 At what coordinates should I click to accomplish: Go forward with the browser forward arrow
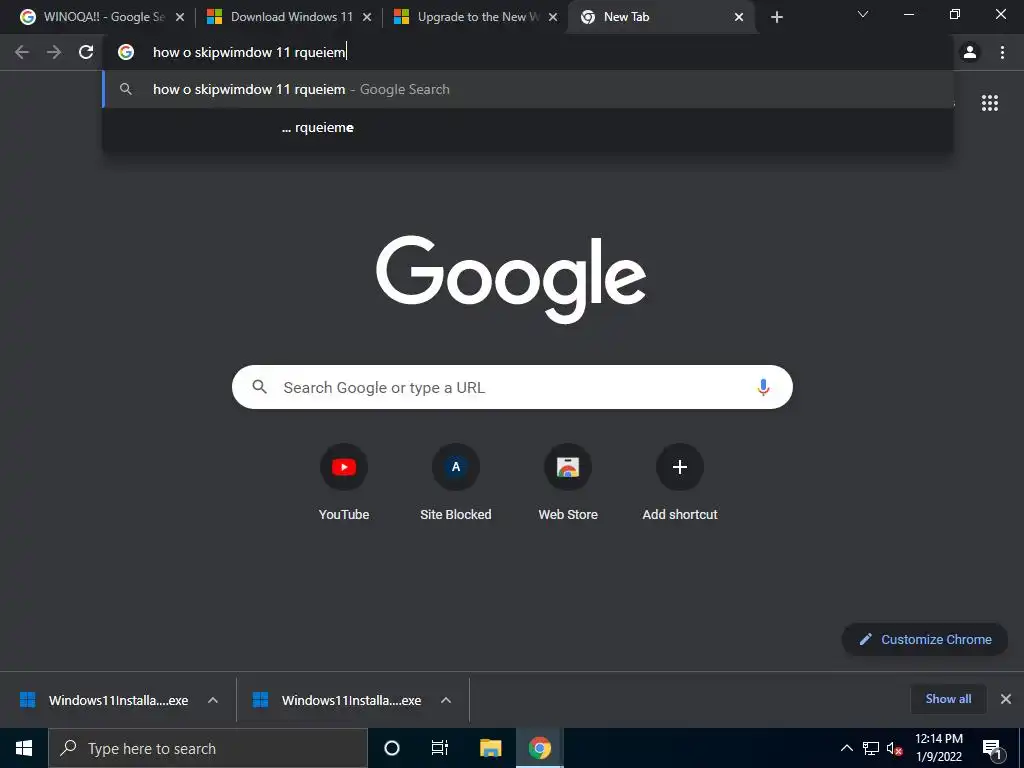[x=54, y=52]
